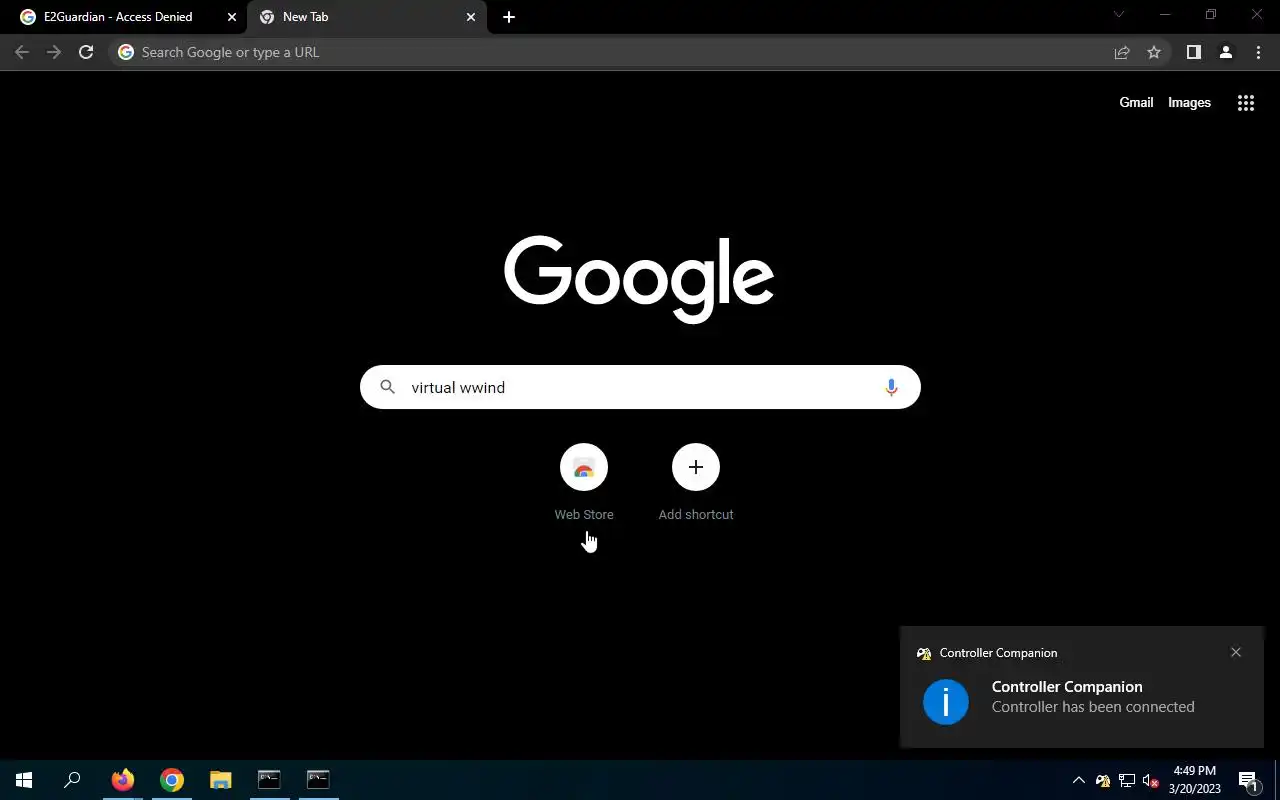
Task: Start voice search with the microphone icon
Action: (x=891, y=387)
